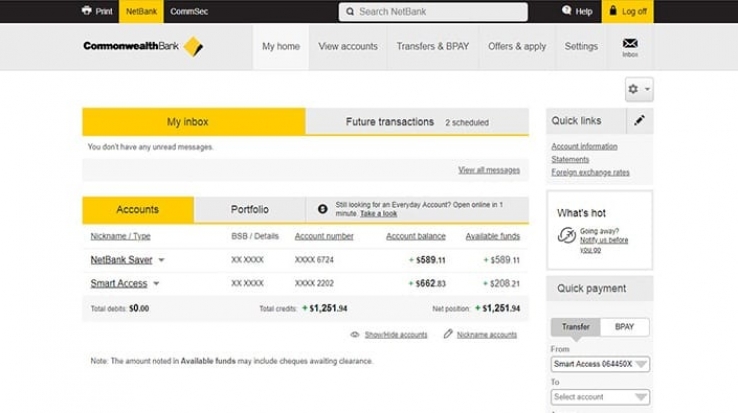
Task: Open the To Select account dropdown
Action: (x=600, y=397)
